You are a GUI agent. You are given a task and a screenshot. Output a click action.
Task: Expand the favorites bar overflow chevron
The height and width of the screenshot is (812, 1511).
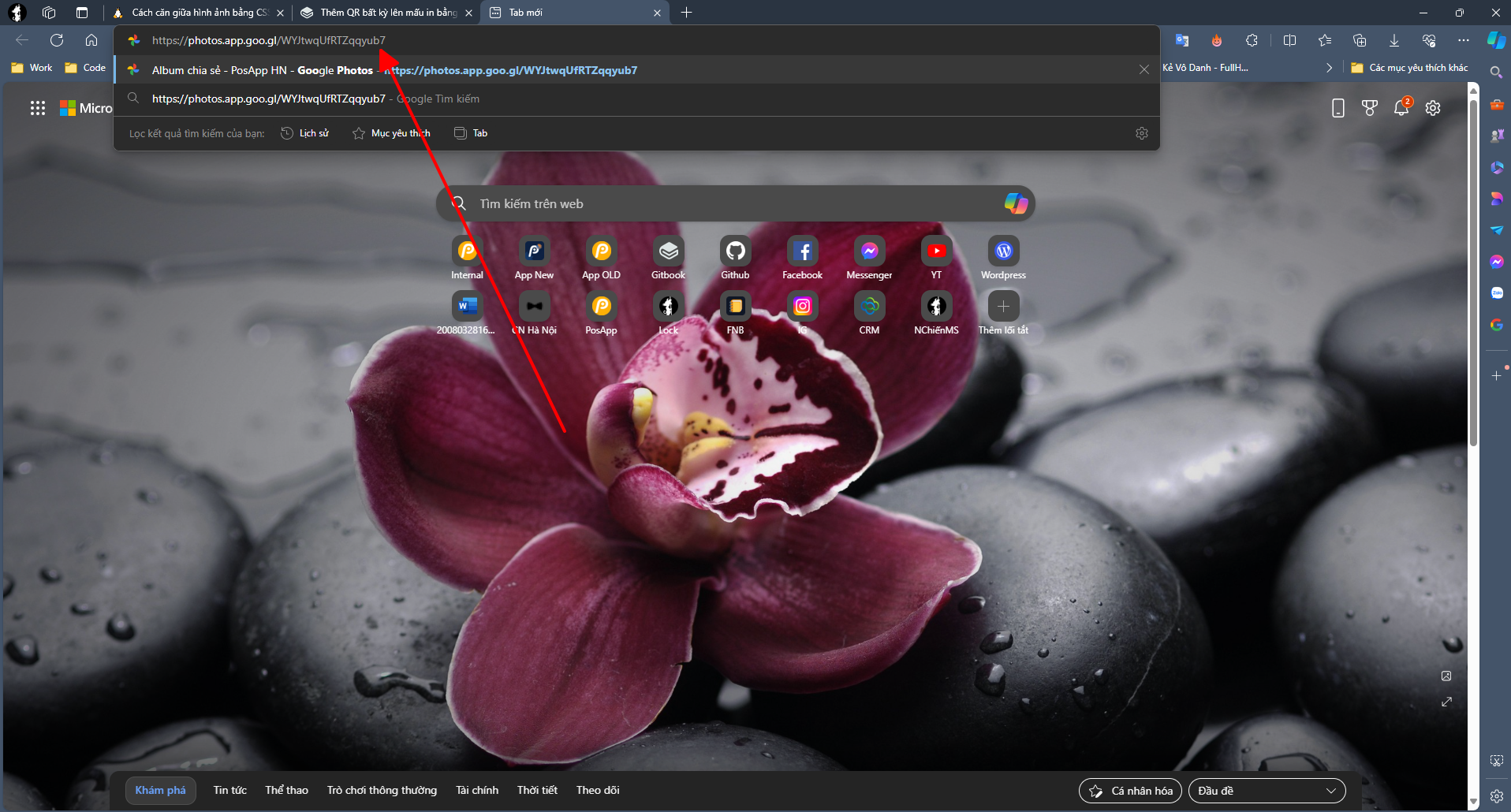click(x=1329, y=68)
